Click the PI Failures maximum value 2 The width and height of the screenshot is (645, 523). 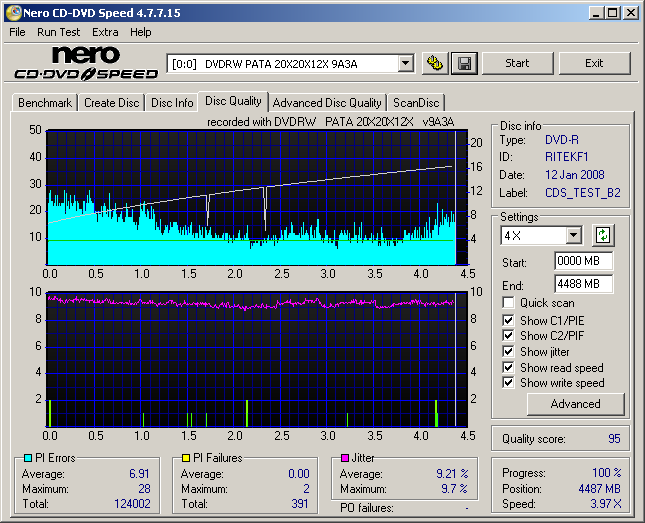(x=306, y=489)
